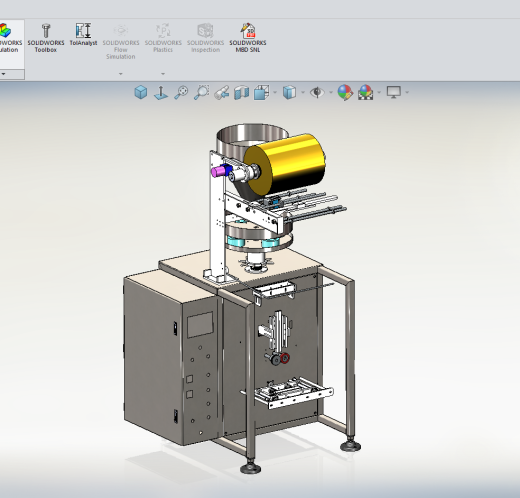Viewport: 520px width, 498px height.
Task: Click the SOLIDWORKS Inspection add-in
Action: coord(205,38)
